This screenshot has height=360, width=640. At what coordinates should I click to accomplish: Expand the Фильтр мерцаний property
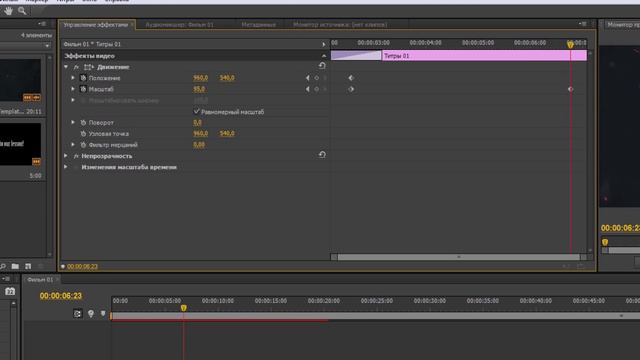[x=73, y=144]
